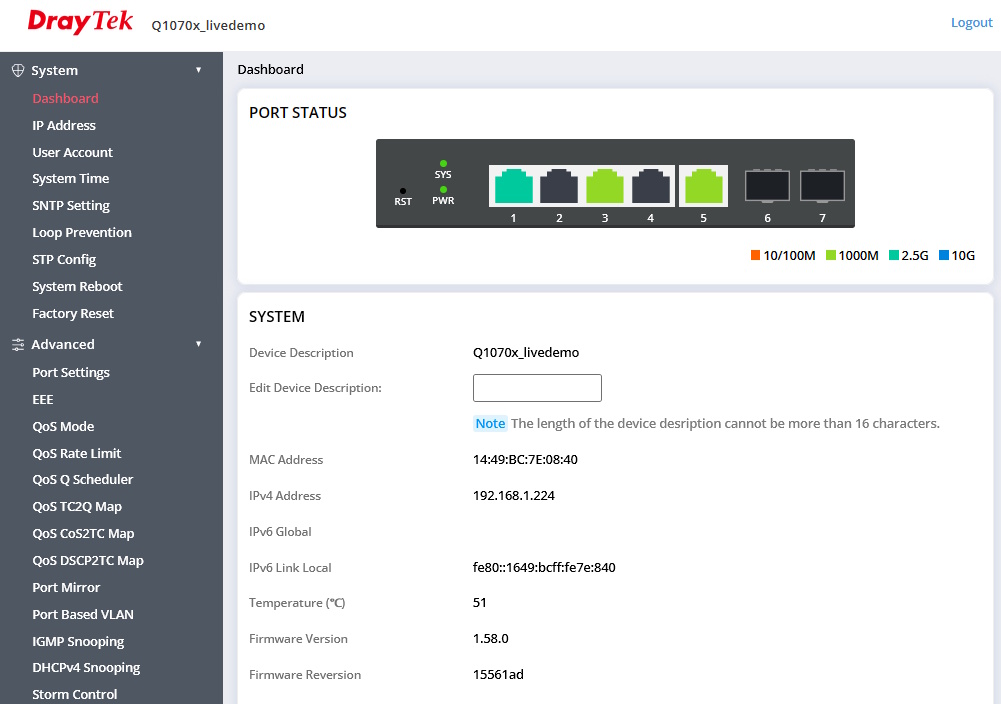
Task: Go to System Reboot
Action: click(x=77, y=287)
